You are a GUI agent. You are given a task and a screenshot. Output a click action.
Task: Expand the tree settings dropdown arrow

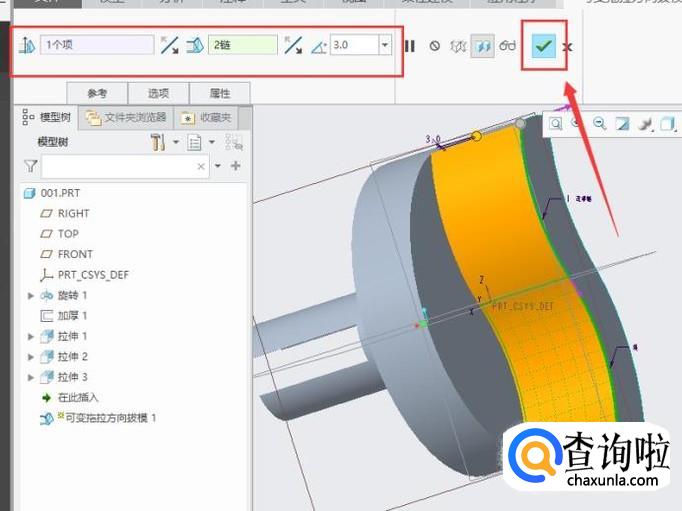point(176,142)
